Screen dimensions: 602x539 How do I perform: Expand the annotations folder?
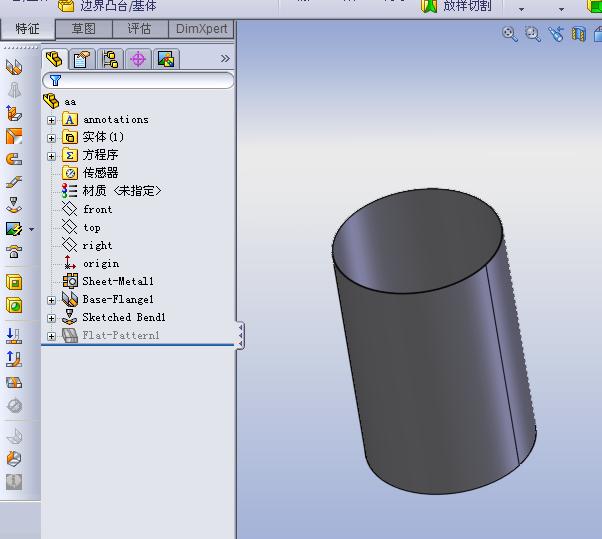click(51, 120)
